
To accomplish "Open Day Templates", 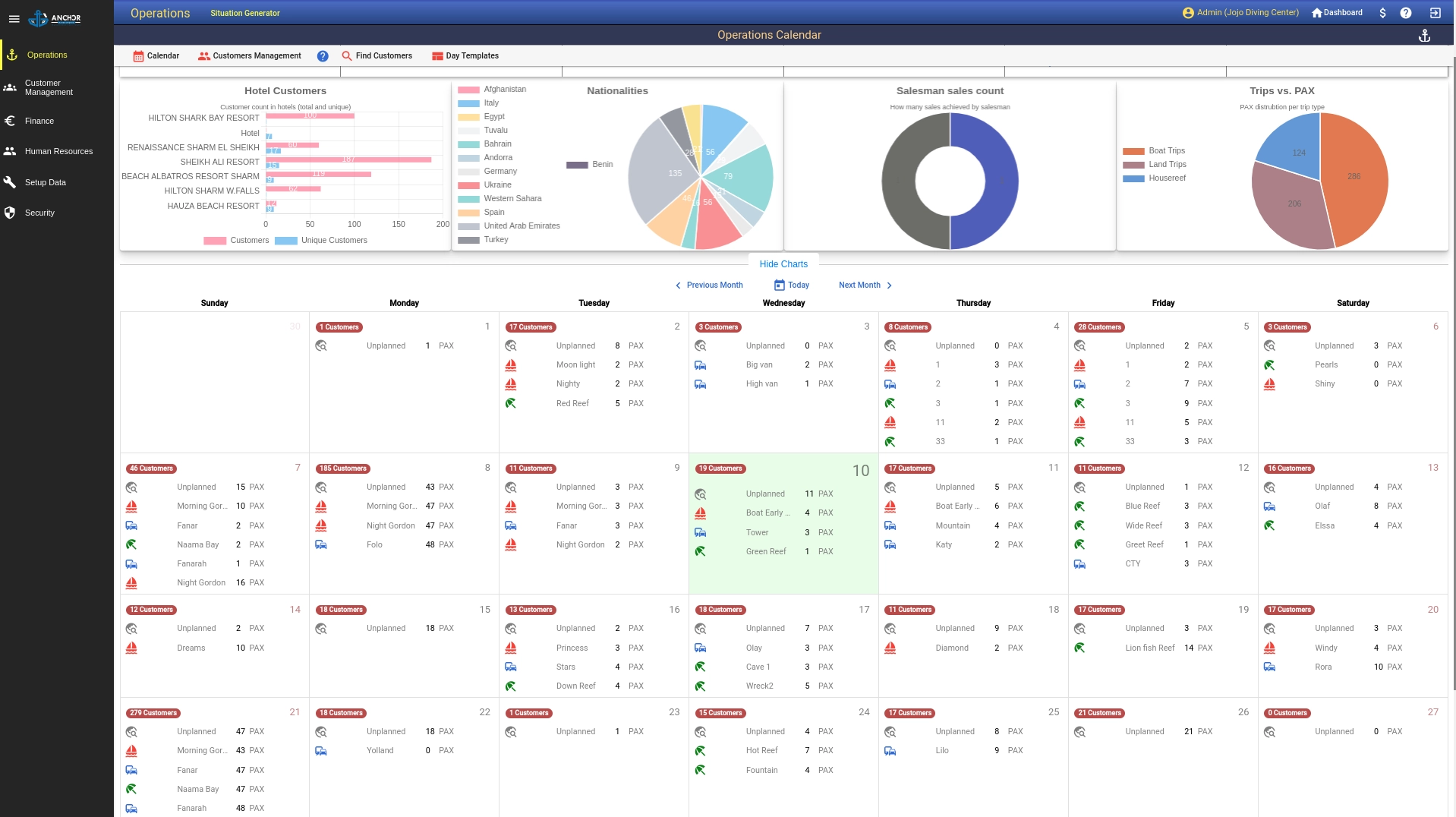I will 465,55.
